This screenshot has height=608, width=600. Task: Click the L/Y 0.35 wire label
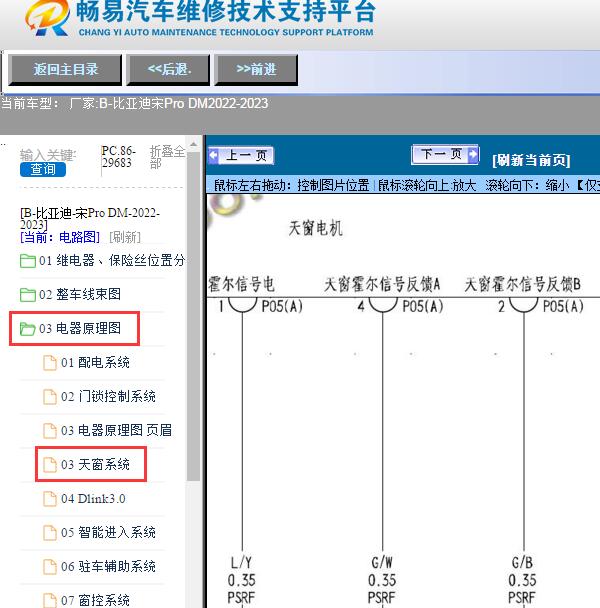tap(241, 571)
